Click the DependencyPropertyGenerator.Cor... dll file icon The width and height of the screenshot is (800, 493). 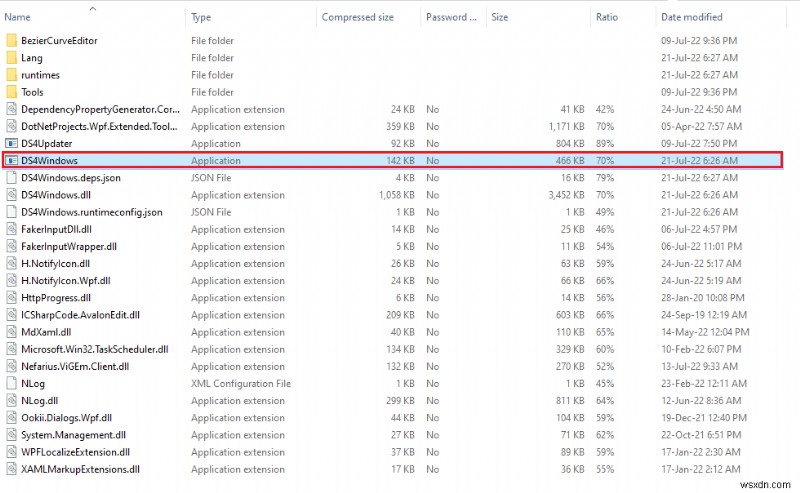click(11, 109)
